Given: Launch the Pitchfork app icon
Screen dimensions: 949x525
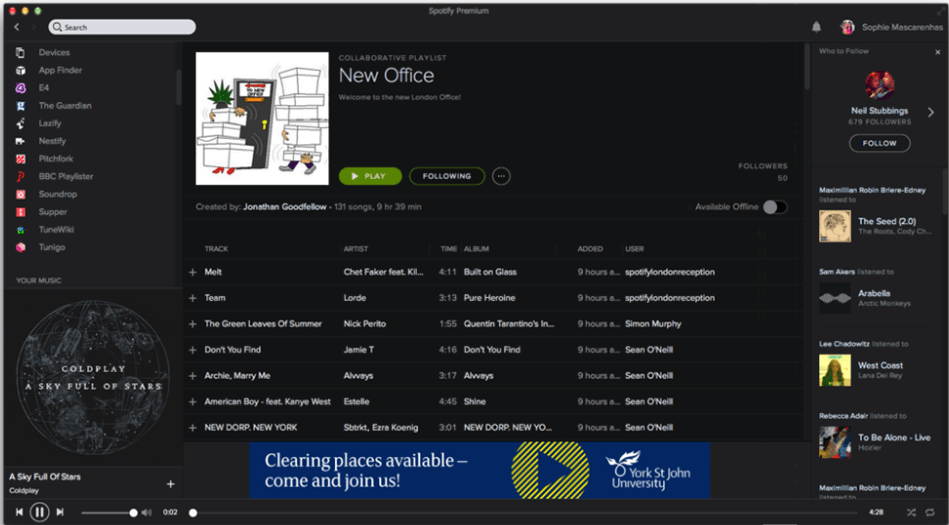Looking at the screenshot, I should coord(20,159).
